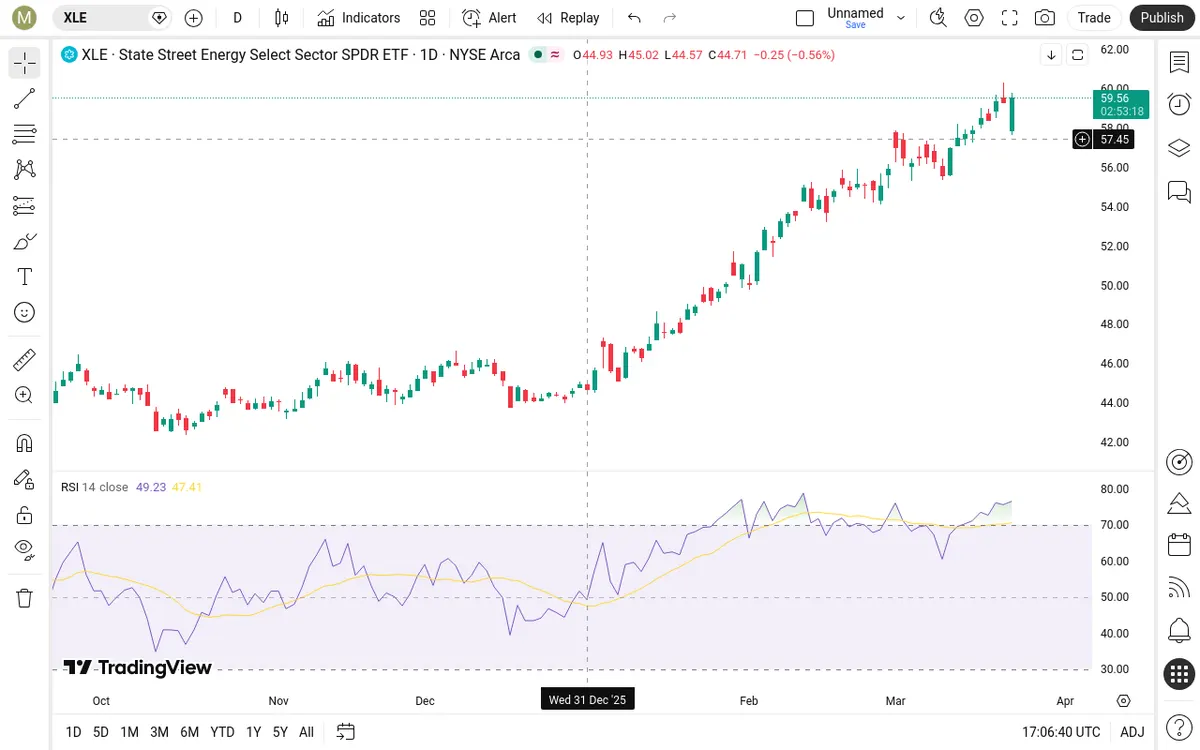The image size is (1200, 750).
Task: Open the alerts clock panel
Action: [1179, 105]
